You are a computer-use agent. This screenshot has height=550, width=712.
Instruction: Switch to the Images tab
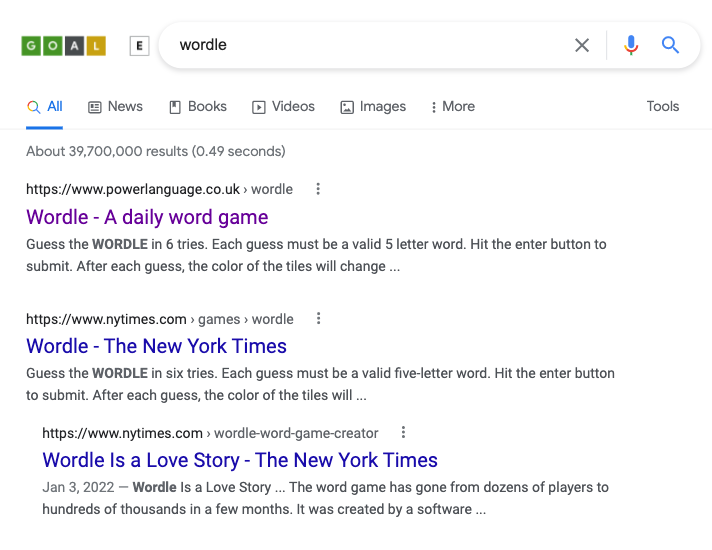(x=373, y=107)
